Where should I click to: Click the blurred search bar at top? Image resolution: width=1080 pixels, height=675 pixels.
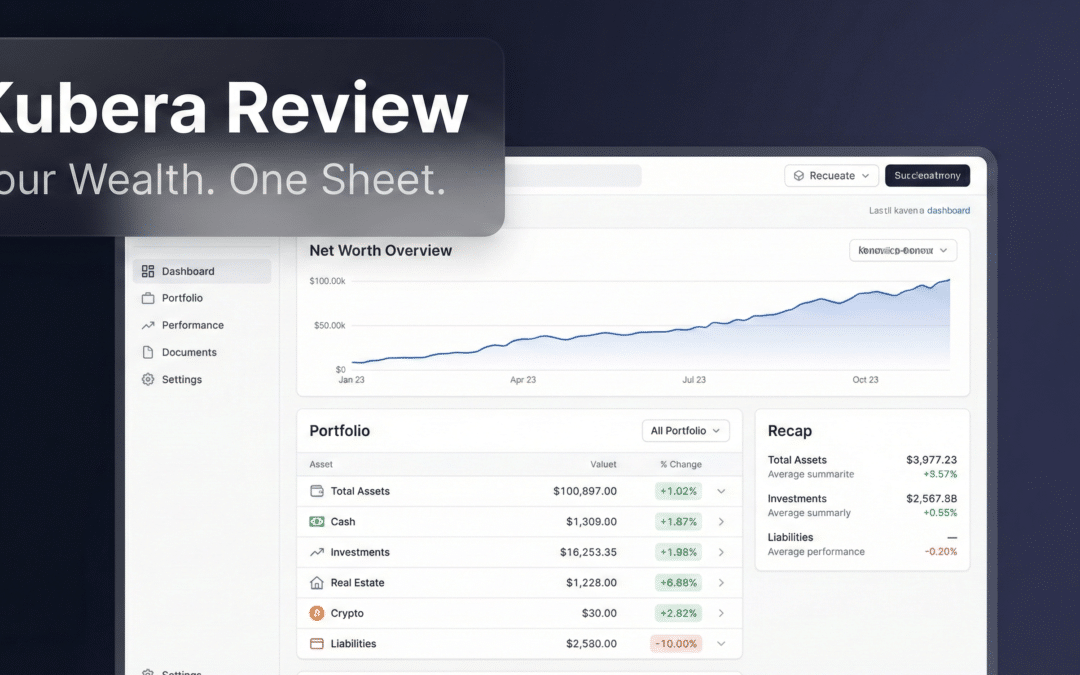pyautogui.click(x=573, y=176)
